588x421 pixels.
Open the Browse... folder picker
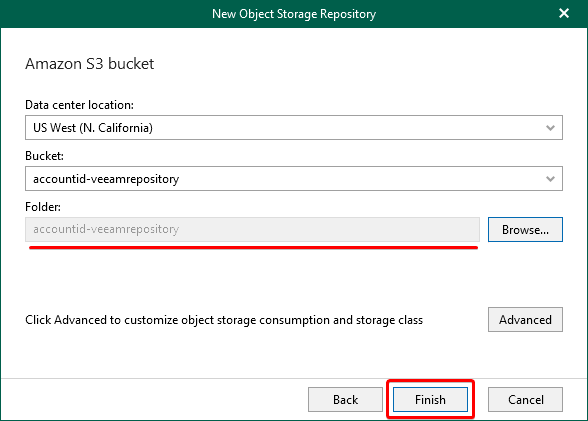click(x=525, y=229)
